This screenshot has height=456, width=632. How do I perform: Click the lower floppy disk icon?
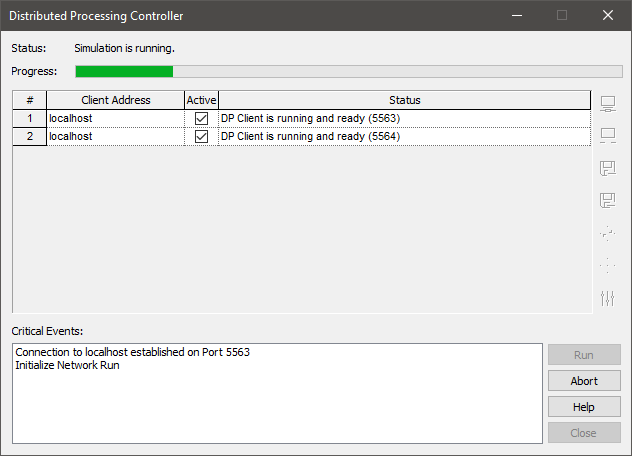pyautogui.click(x=608, y=200)
